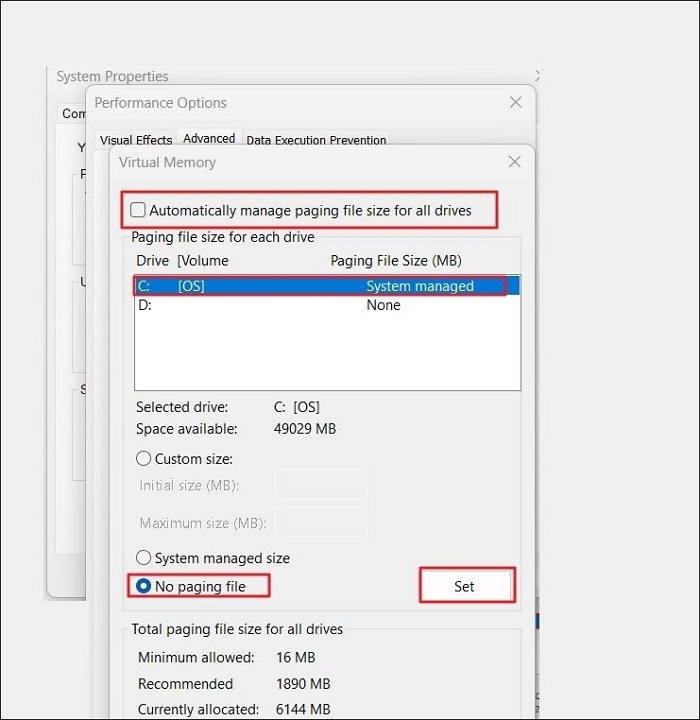Click the Performance Options title bar
The image size is (700, 720).
(300, 103)
